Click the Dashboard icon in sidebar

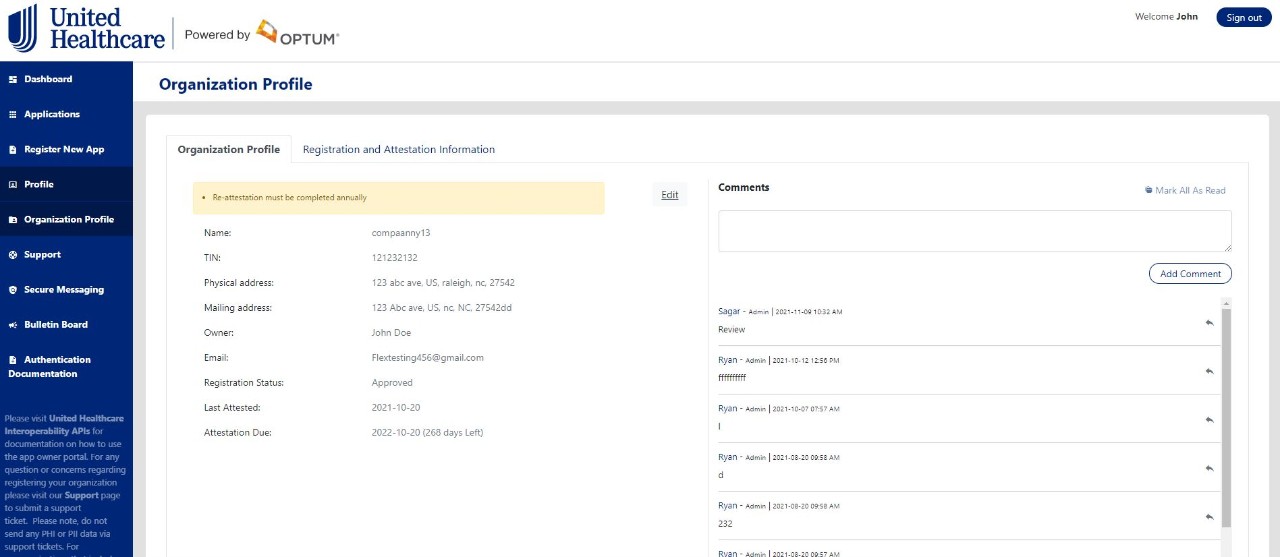pos(13,79)
